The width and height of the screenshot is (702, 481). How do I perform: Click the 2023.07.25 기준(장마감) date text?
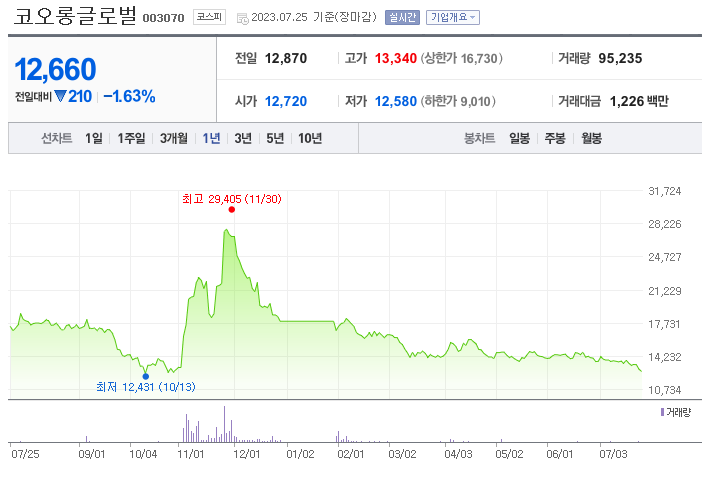(x=314, y=17)
